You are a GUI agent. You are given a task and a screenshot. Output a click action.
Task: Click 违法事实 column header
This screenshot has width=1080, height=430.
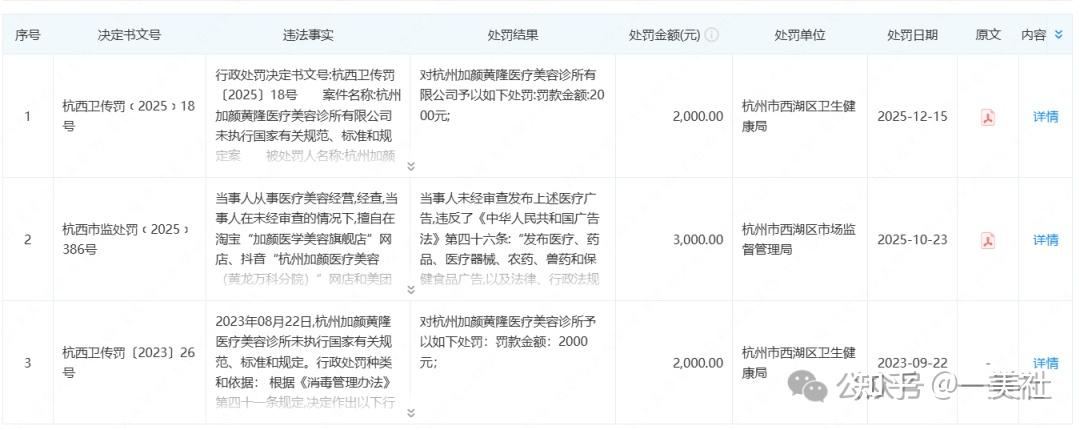point(308,35)
